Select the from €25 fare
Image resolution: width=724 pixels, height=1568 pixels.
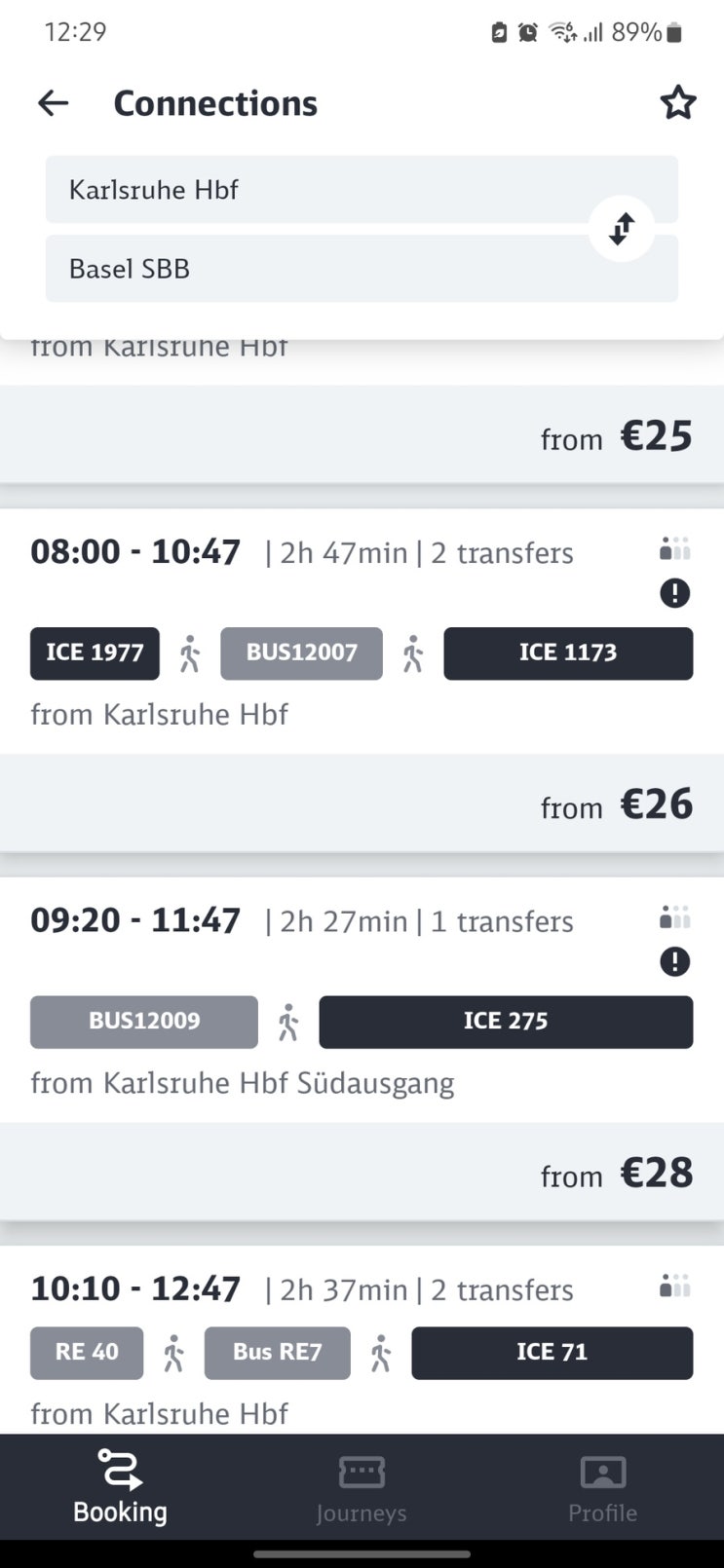pos(616,436)
